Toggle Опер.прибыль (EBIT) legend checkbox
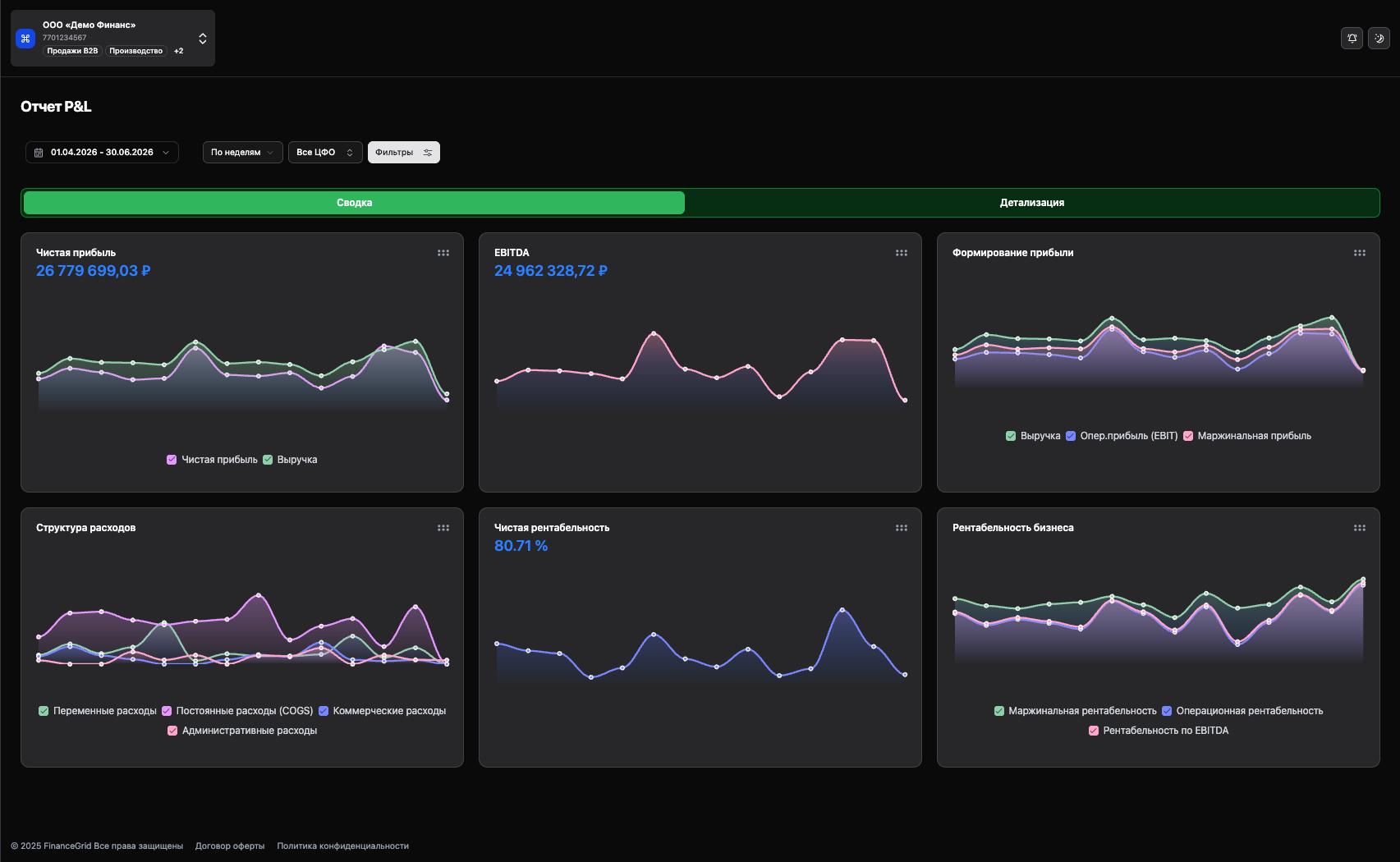 1071,436
